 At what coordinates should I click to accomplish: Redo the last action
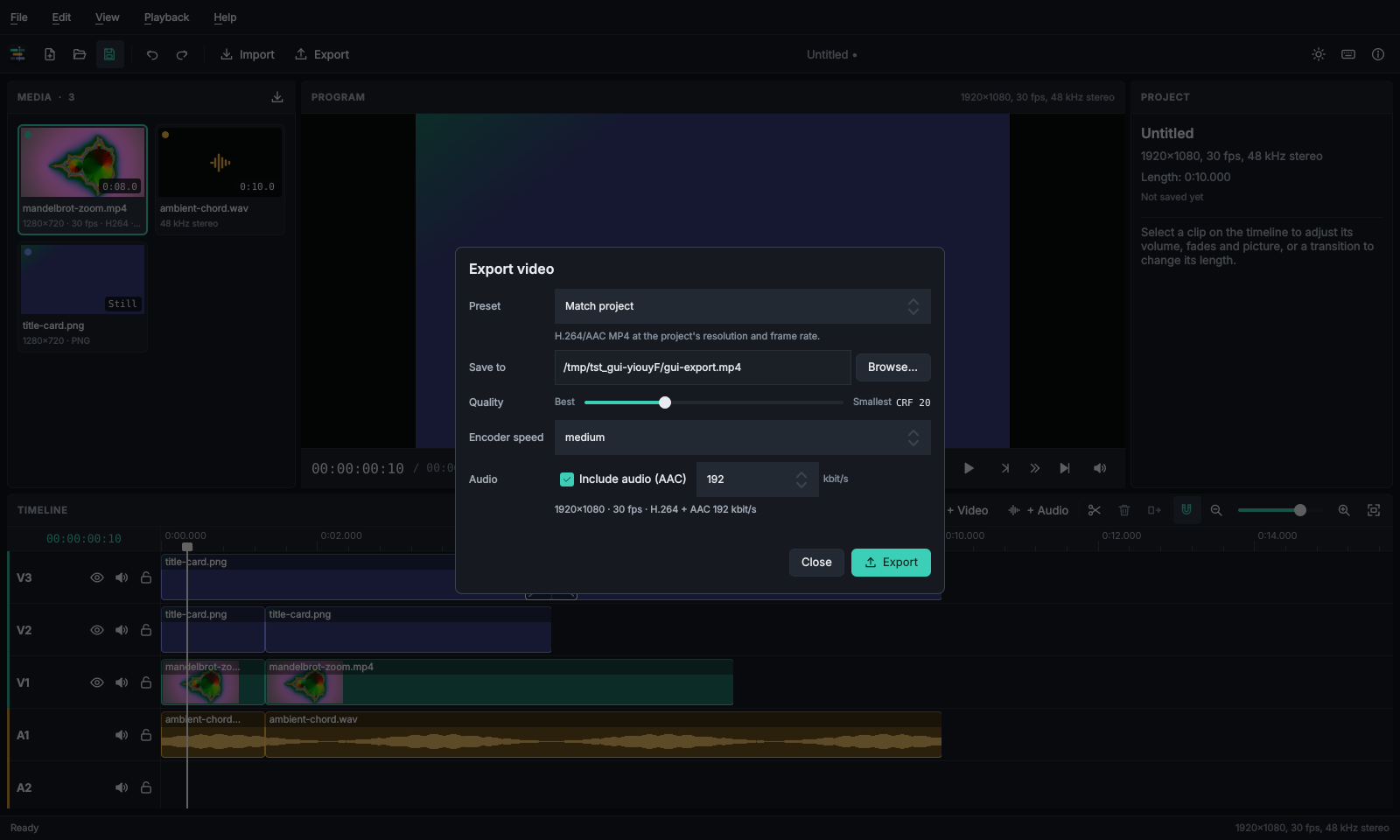click(x=182, y=54)
